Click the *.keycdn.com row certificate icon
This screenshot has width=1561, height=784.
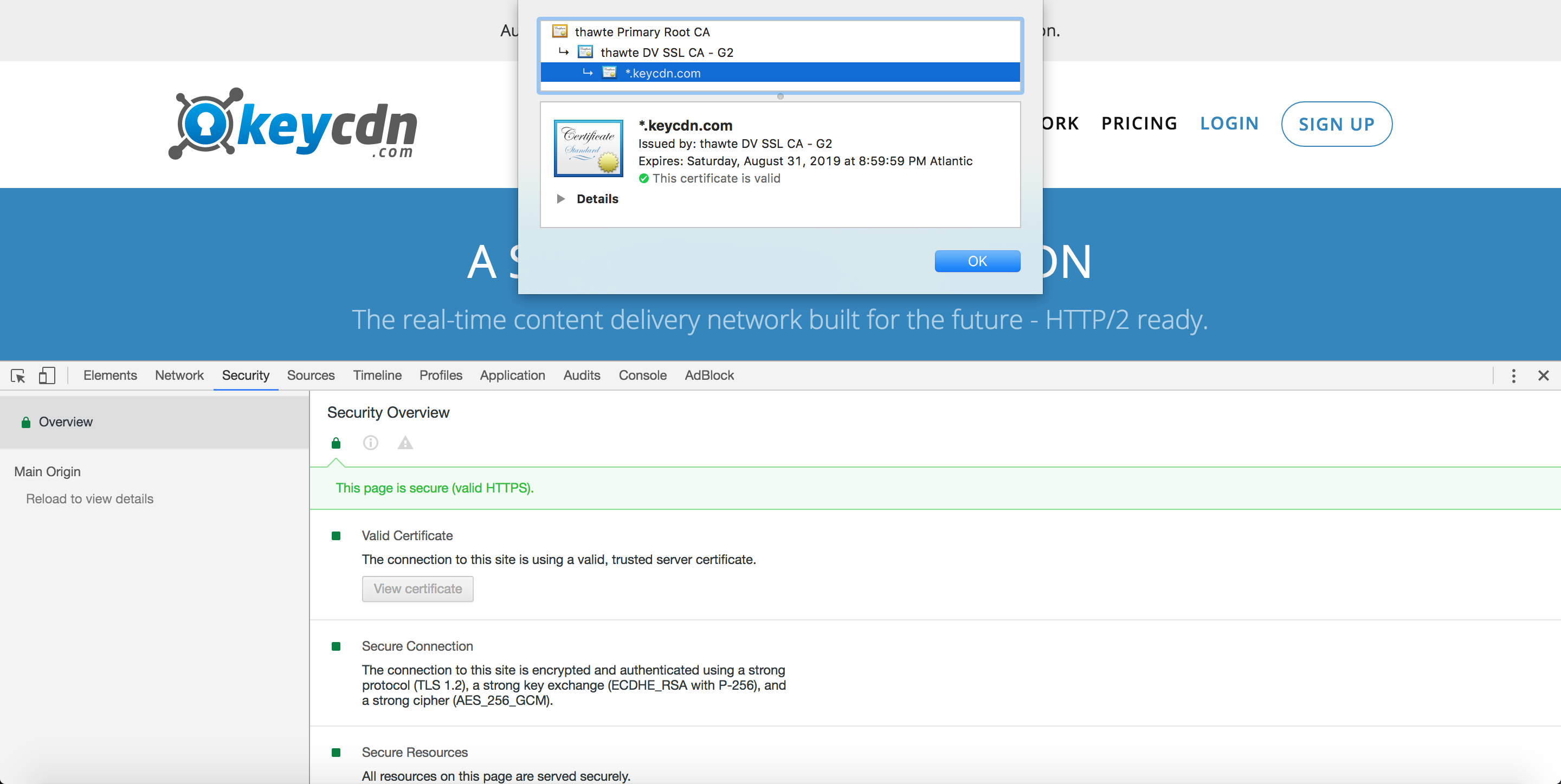coord(609,72)
